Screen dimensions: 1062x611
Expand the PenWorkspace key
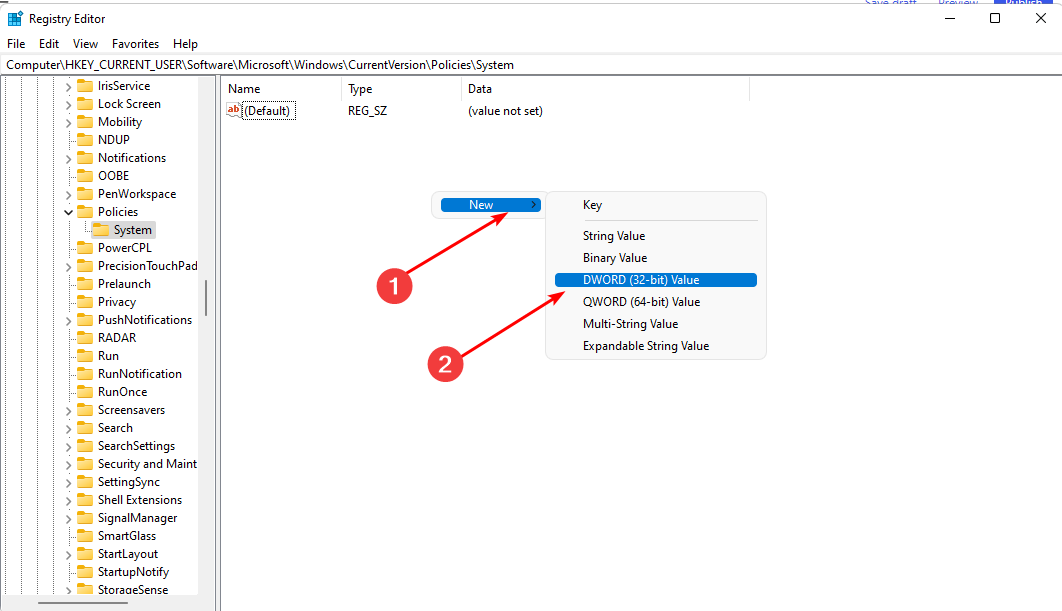click(x=68, y=194)
